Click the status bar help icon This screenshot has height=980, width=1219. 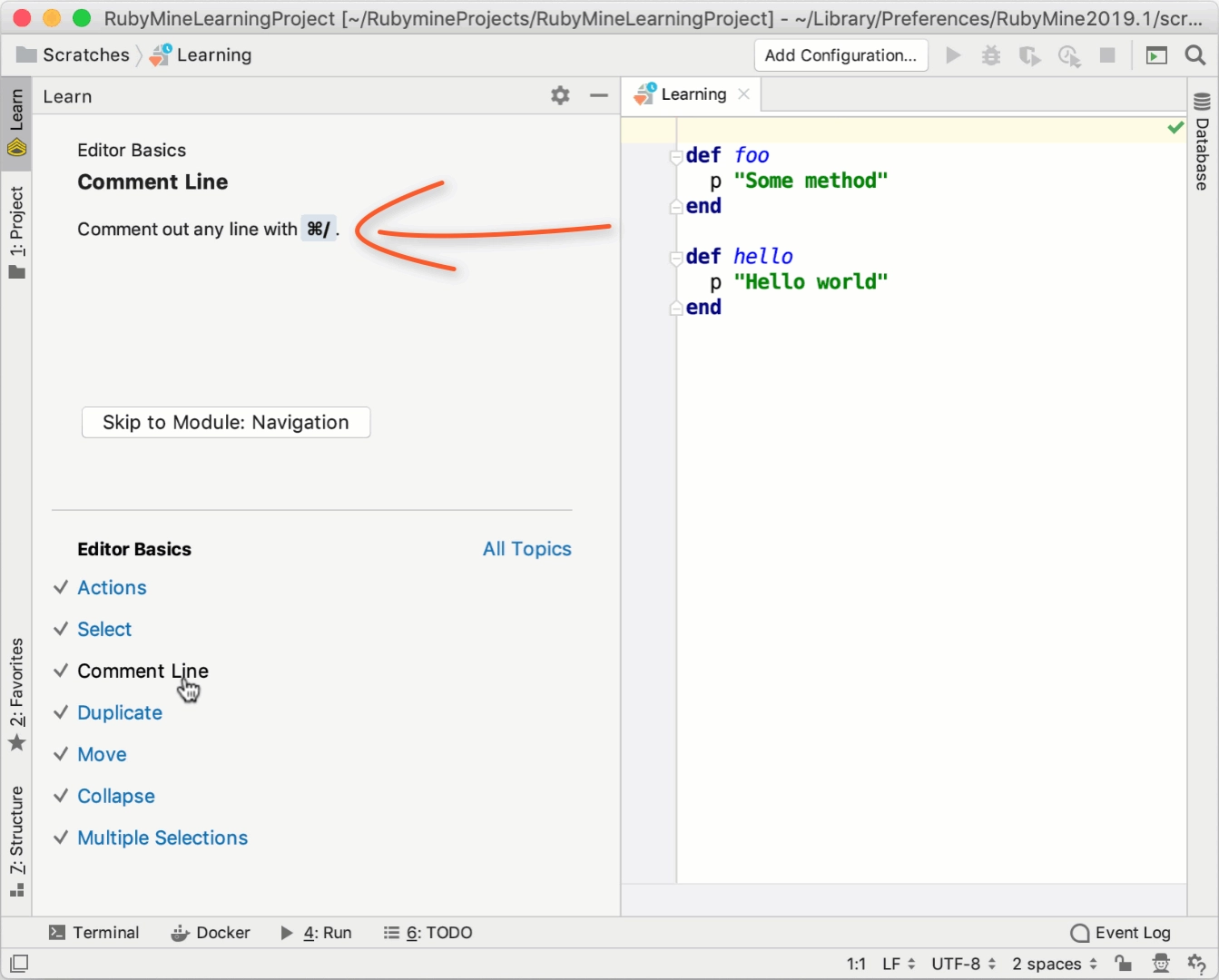pos(1196,964)
